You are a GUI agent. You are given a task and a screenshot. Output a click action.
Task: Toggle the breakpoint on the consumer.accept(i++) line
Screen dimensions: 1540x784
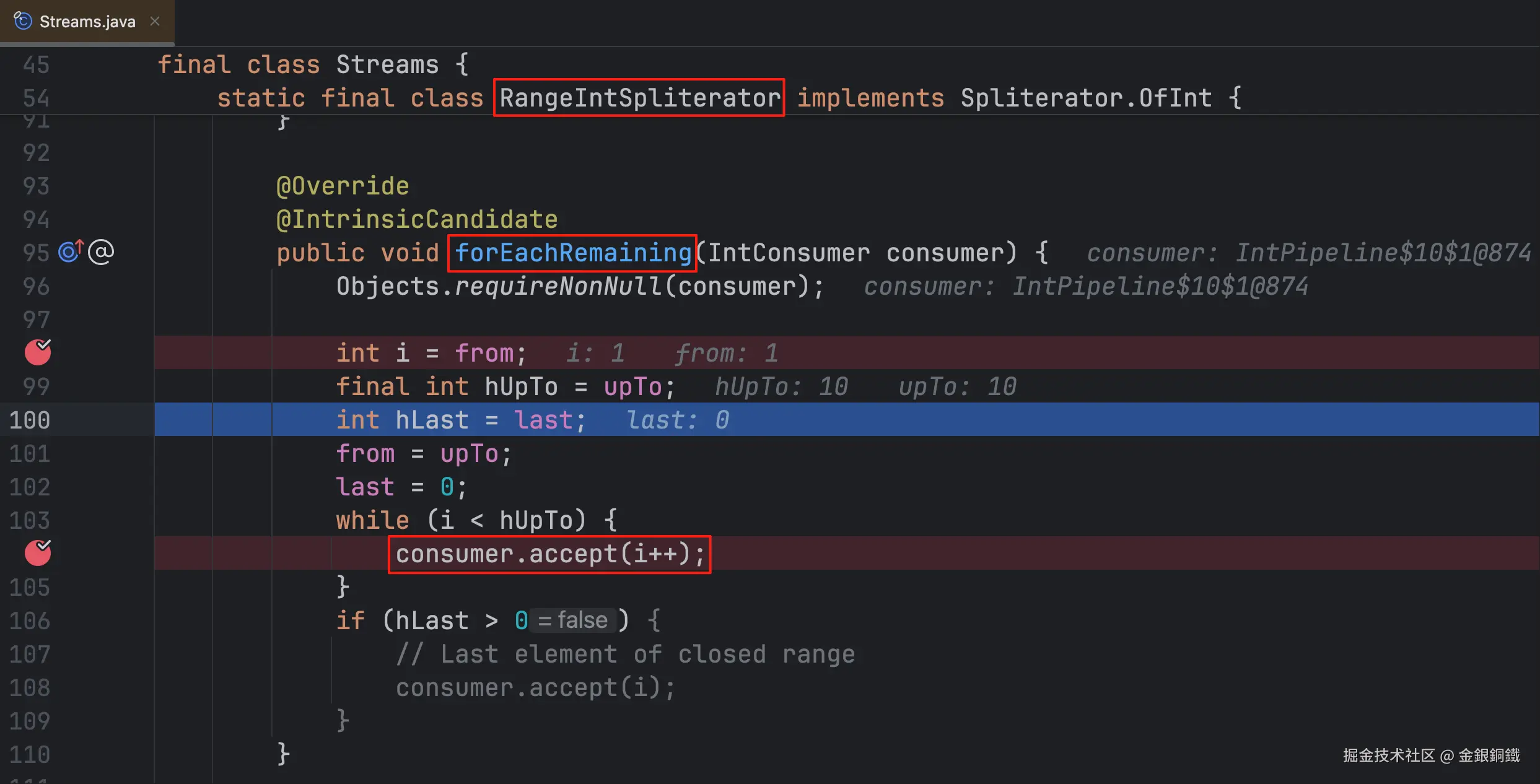[x=38, y=553]
